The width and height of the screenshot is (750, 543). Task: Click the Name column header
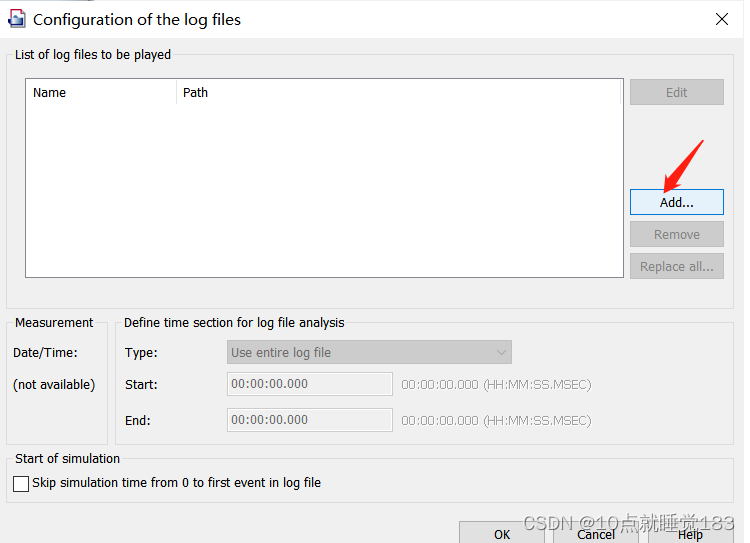pyautogui.click(x=101, y=92)
